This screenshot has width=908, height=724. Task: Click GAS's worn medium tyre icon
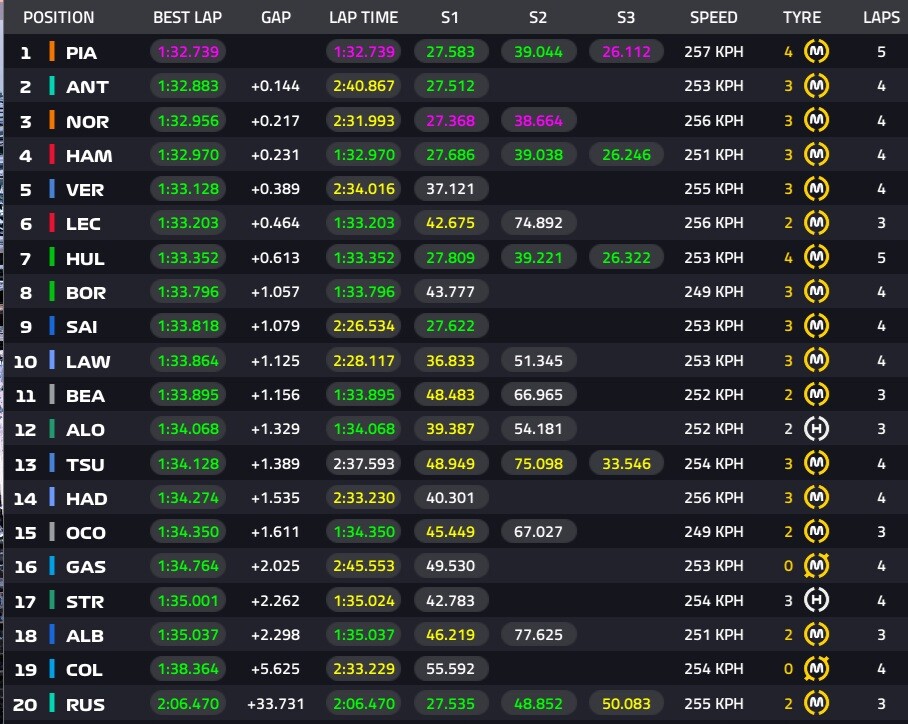point(818,567)
